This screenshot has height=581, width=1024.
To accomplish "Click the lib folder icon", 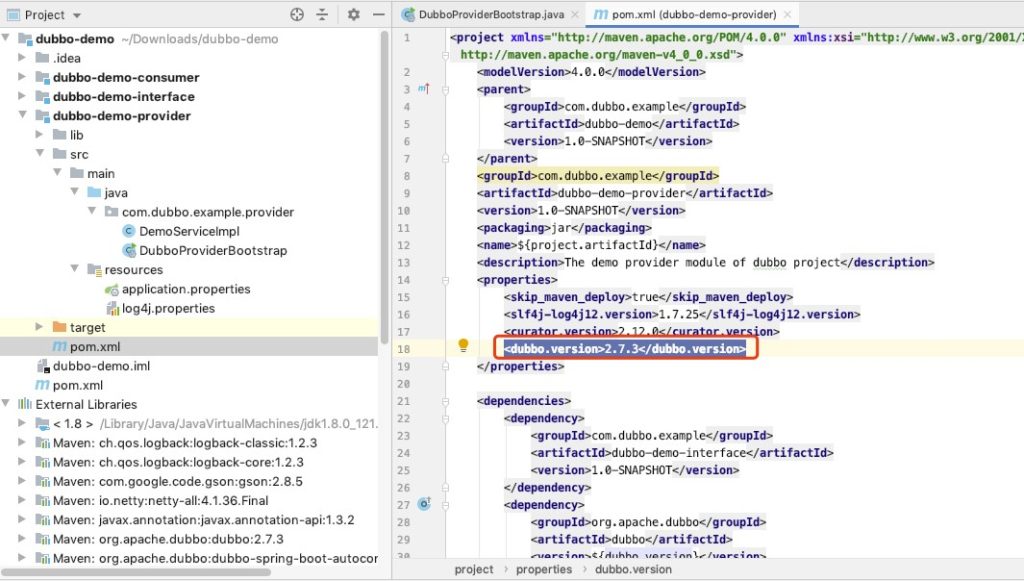I will (59, 134).
